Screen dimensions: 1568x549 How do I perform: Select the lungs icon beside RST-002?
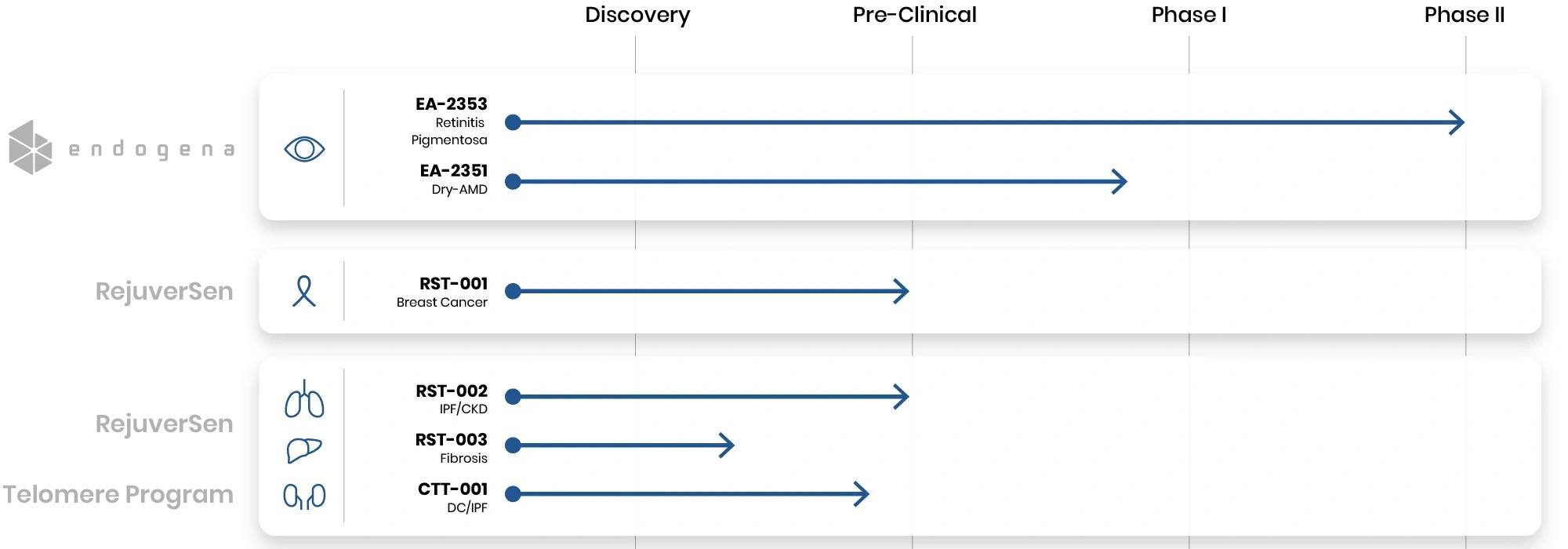[x=304, y=399]
